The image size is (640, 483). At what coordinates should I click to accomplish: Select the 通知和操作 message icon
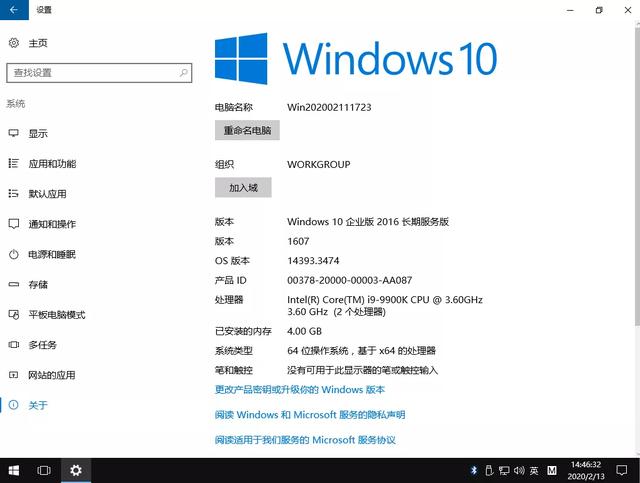[x=13, y=224]
